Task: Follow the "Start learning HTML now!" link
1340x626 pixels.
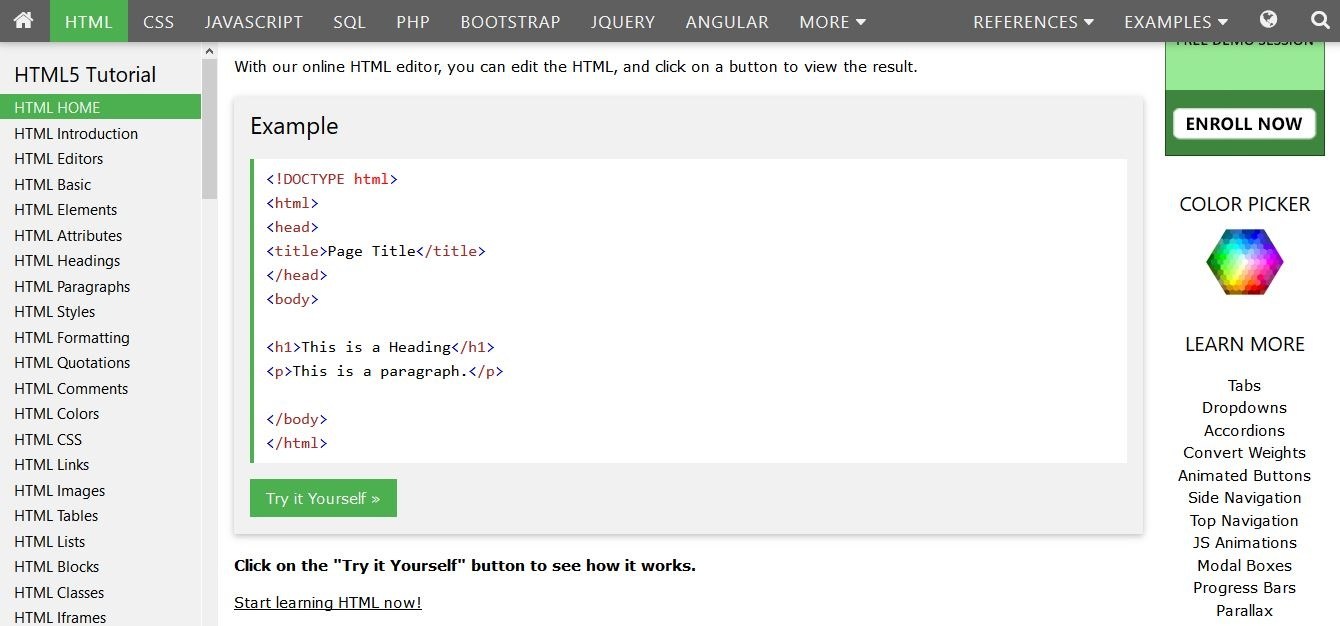Action: click(x=328, y=602)
